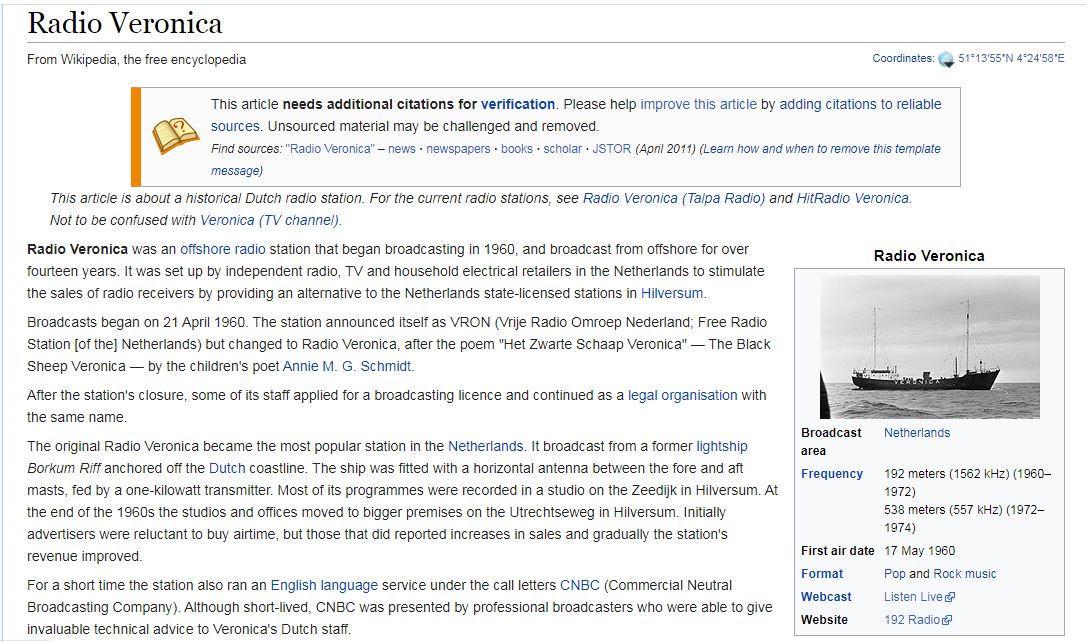
Task: Click external link icon after Listen Live
Action: (949, 597)
